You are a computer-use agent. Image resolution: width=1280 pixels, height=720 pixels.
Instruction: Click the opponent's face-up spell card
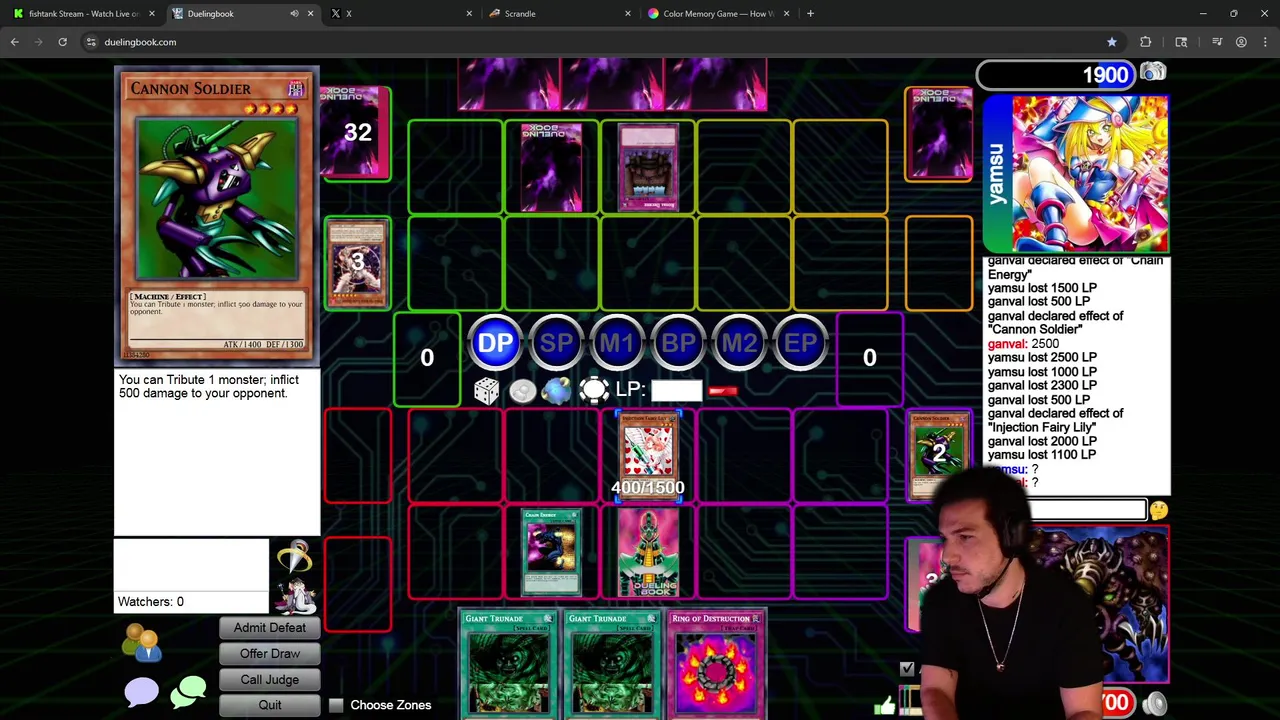tap(648, 167)
